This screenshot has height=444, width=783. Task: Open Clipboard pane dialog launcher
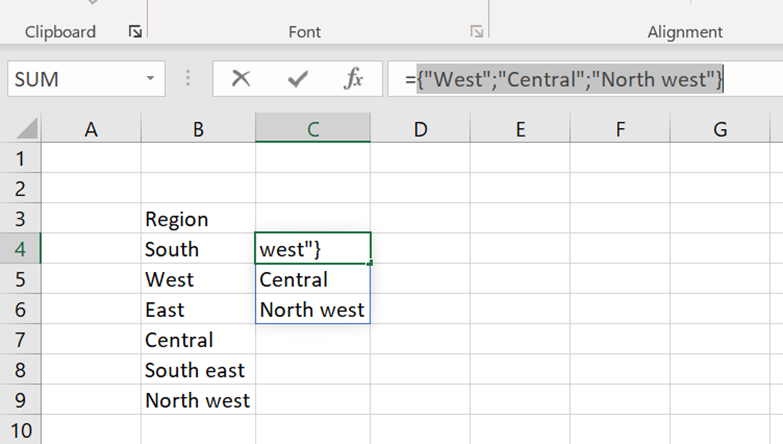click(135, 32)
